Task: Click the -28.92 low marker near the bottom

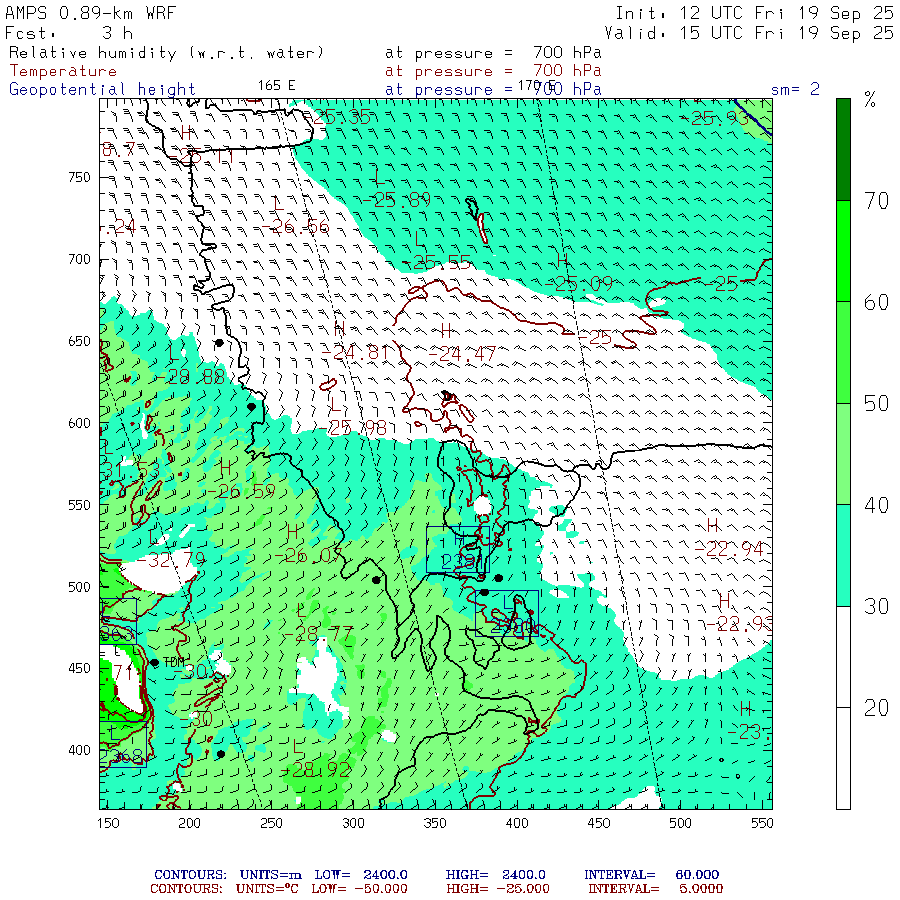Action: click(x=298, y=746)
